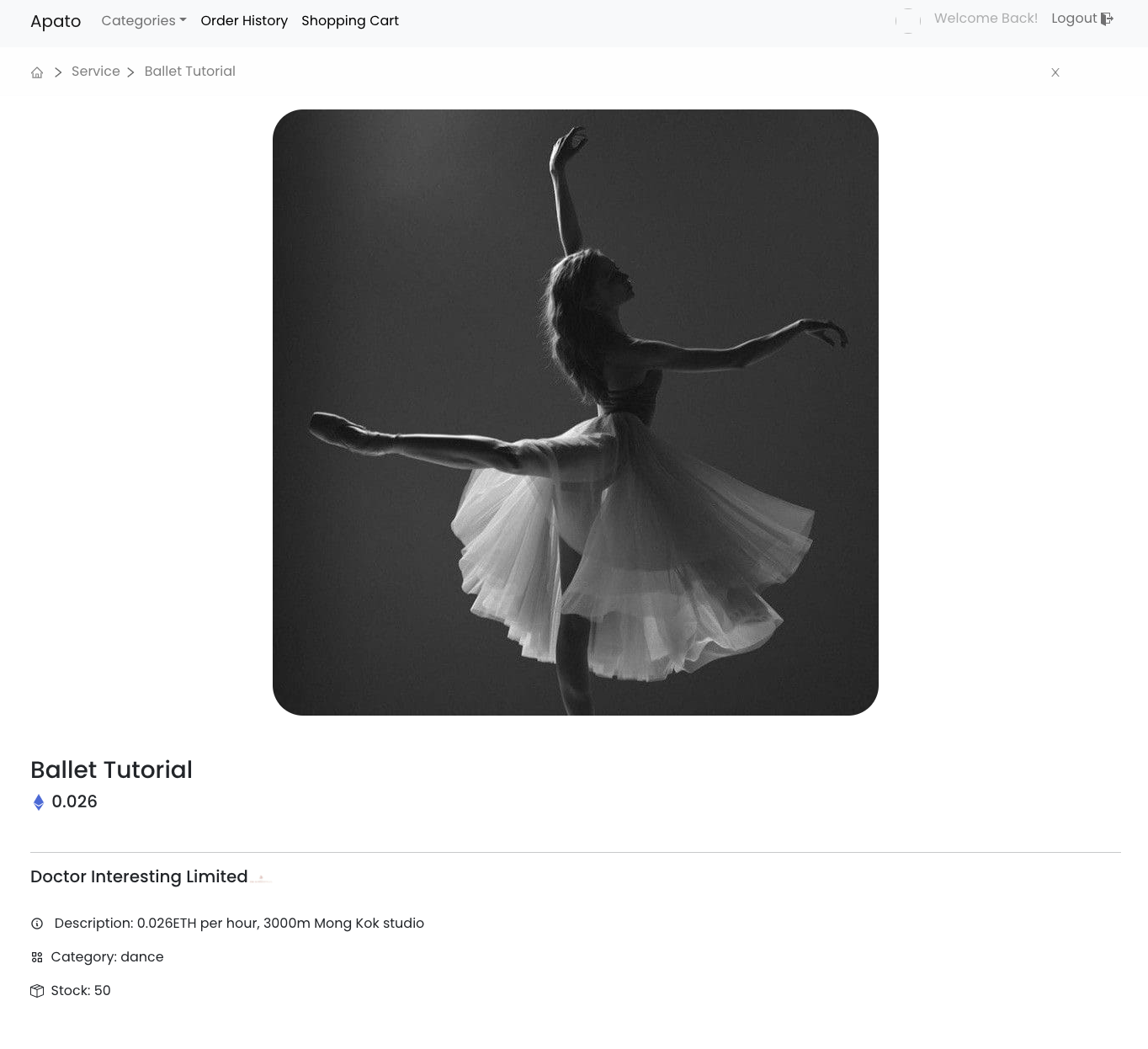The height and width of the screenshot is (1049, 1148).
Task: Click the Ethereum icon beside the price
Action: 39,801
